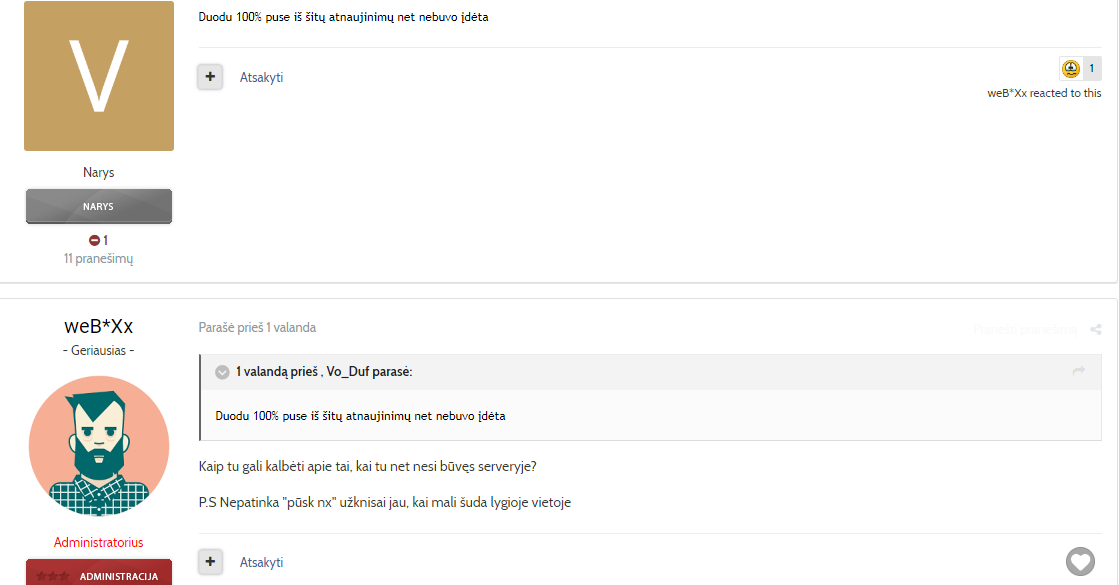
Task: Click the 'weB*Xx reacted to this' text
Action: (x=1044, y=93)
